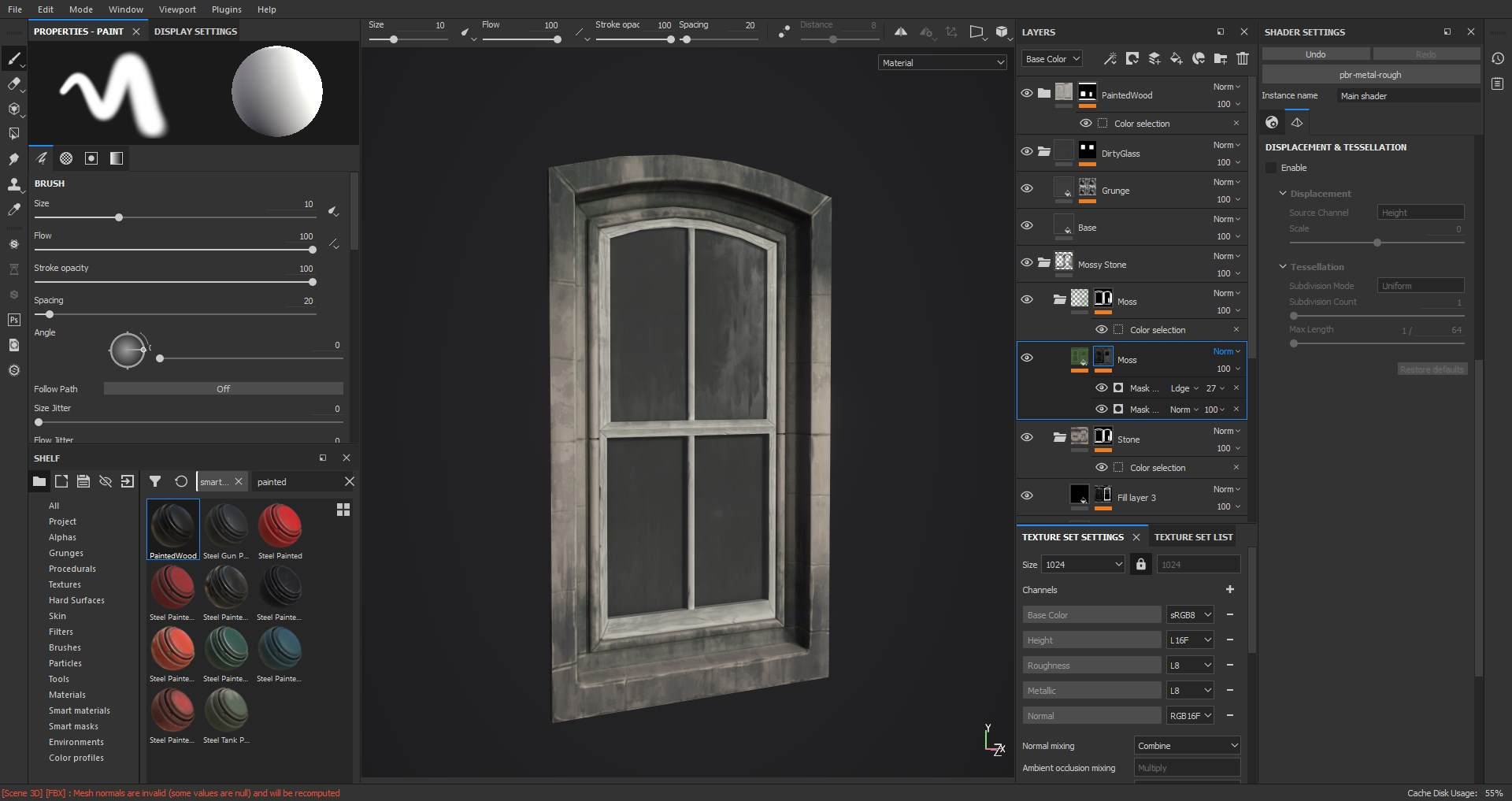The image size is (1512, 801).
Task: Hide the Fill layer 3
Action: pyautogui.click(x=1027, y=495)
